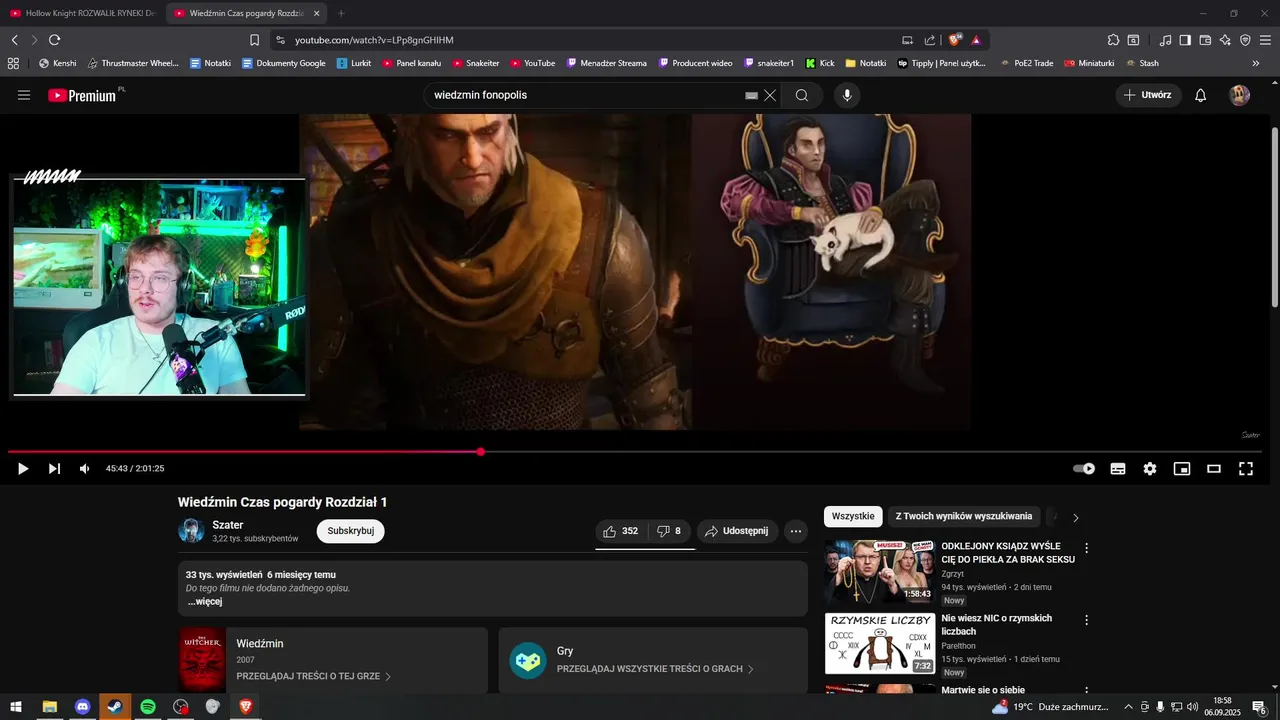This screenshot has height=720, width=1280.
Task: Open Windows system volume control
Action: pyautogui.click(x=1192, y=707)
